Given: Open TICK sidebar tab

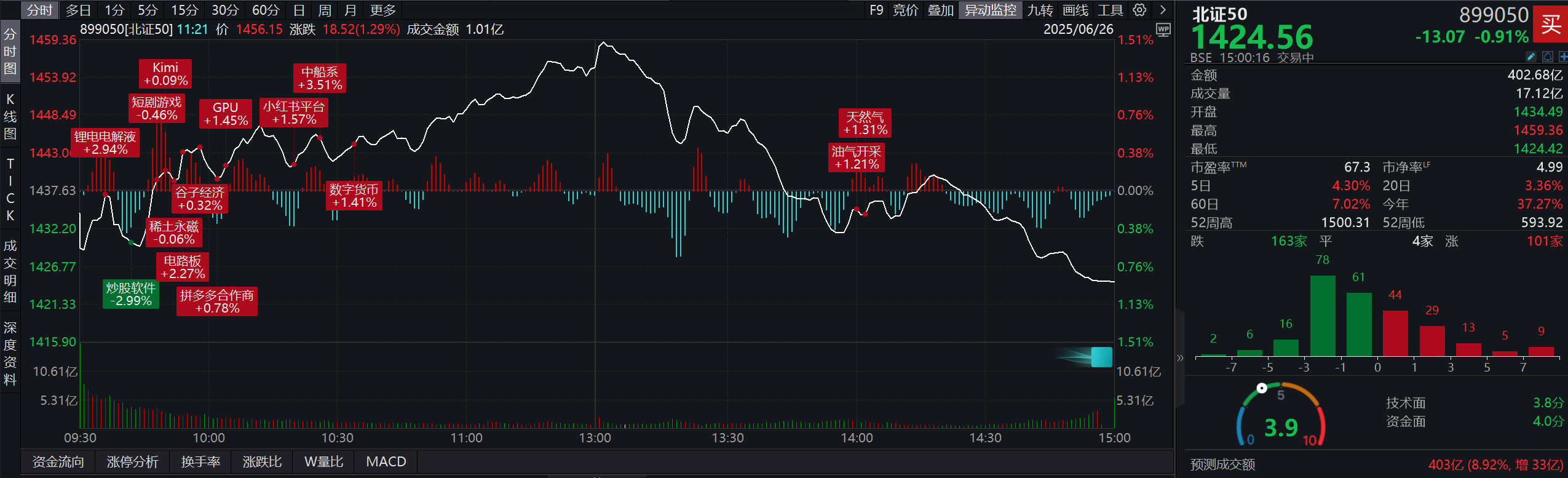Looking at the screenshot, I should (10, 189).
